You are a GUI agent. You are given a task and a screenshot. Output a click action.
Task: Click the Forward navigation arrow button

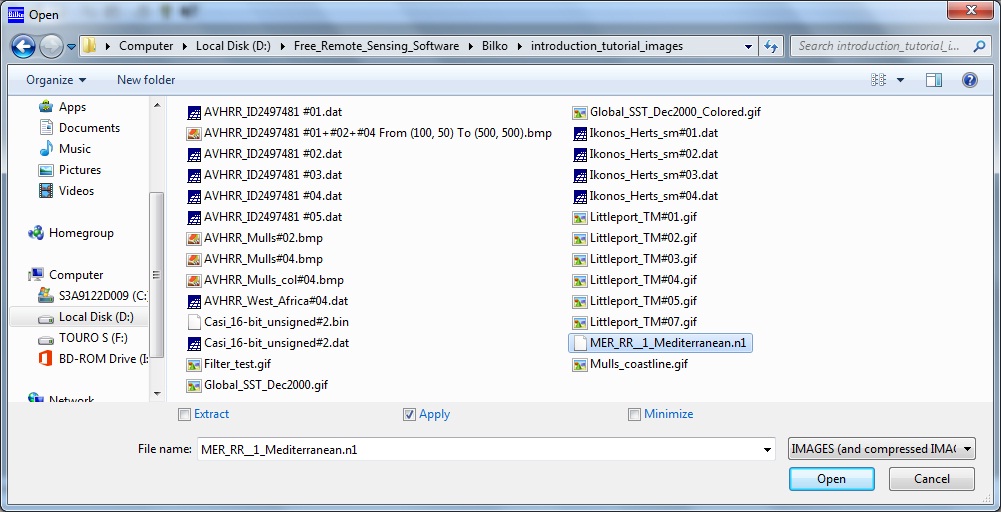pyautogui.click(x=50, y=46)
